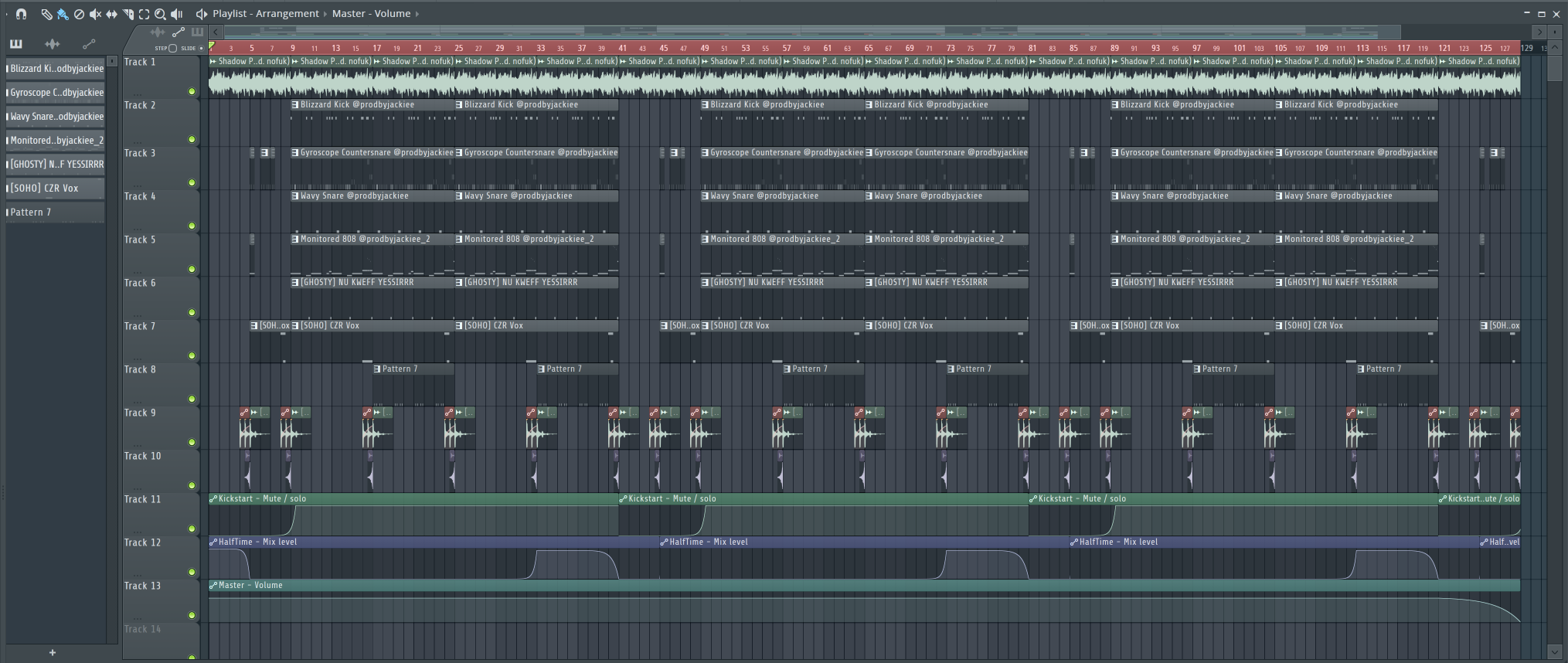
Task: Select Gyroscope Countersnare pattern in the picker
Action: [x=55, y=93]
